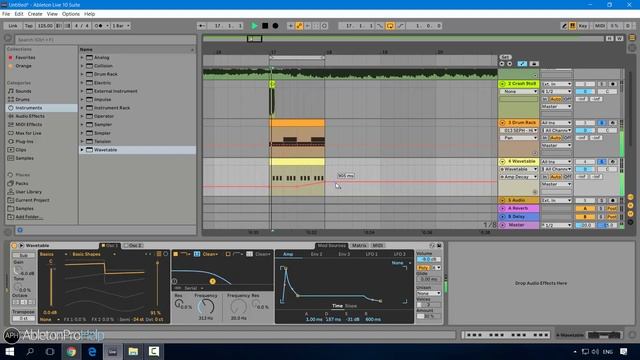640x360 pixels.
Task: Solo the 4 Wavetable track
Action: [x=601, y=162]
